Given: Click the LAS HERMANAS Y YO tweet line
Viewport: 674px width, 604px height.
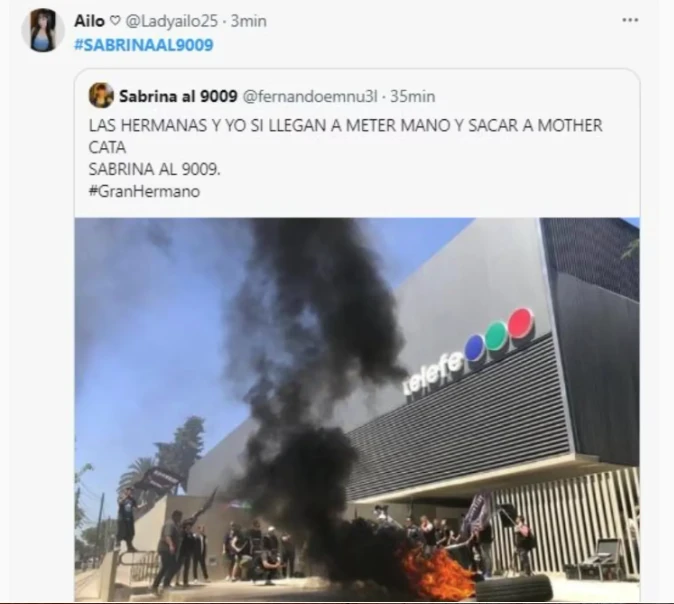Looking at the screenshot, I should pyautogui.click(x=345, y=126).
